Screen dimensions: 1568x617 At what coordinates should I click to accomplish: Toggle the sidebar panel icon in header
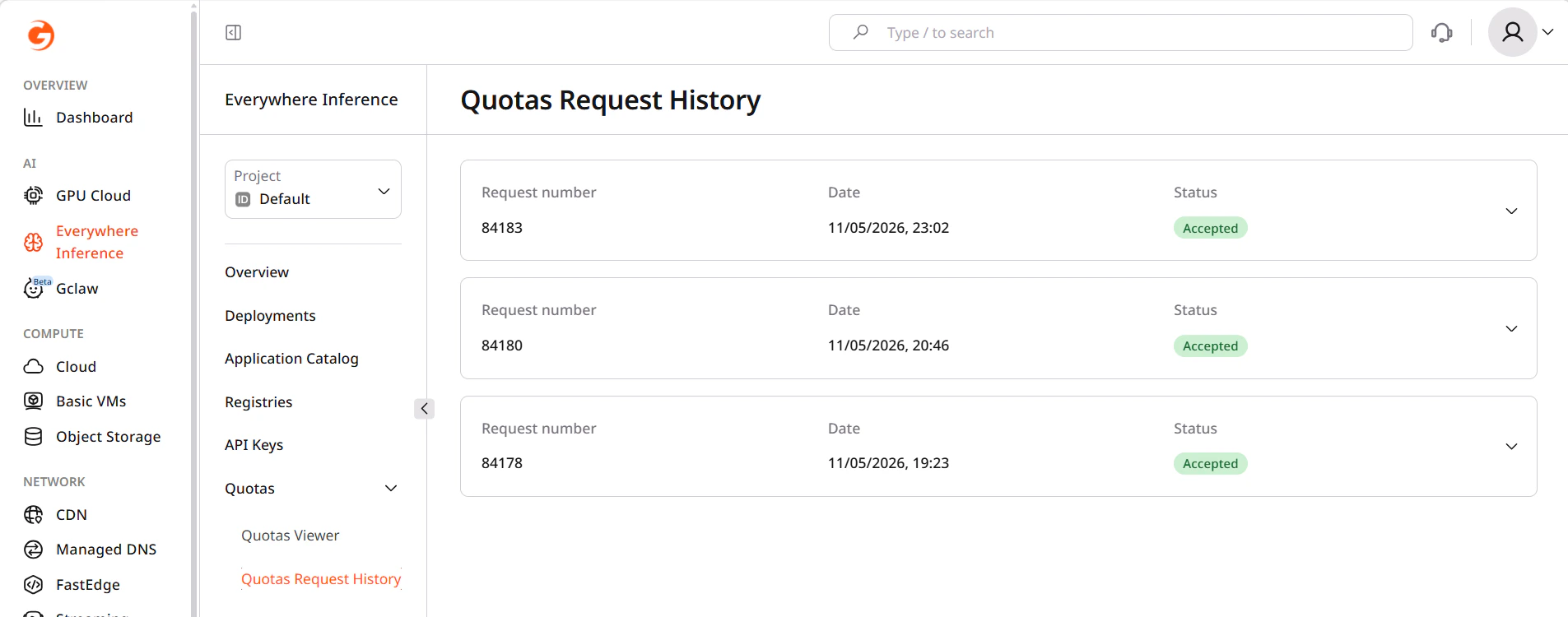coord(233,32)
